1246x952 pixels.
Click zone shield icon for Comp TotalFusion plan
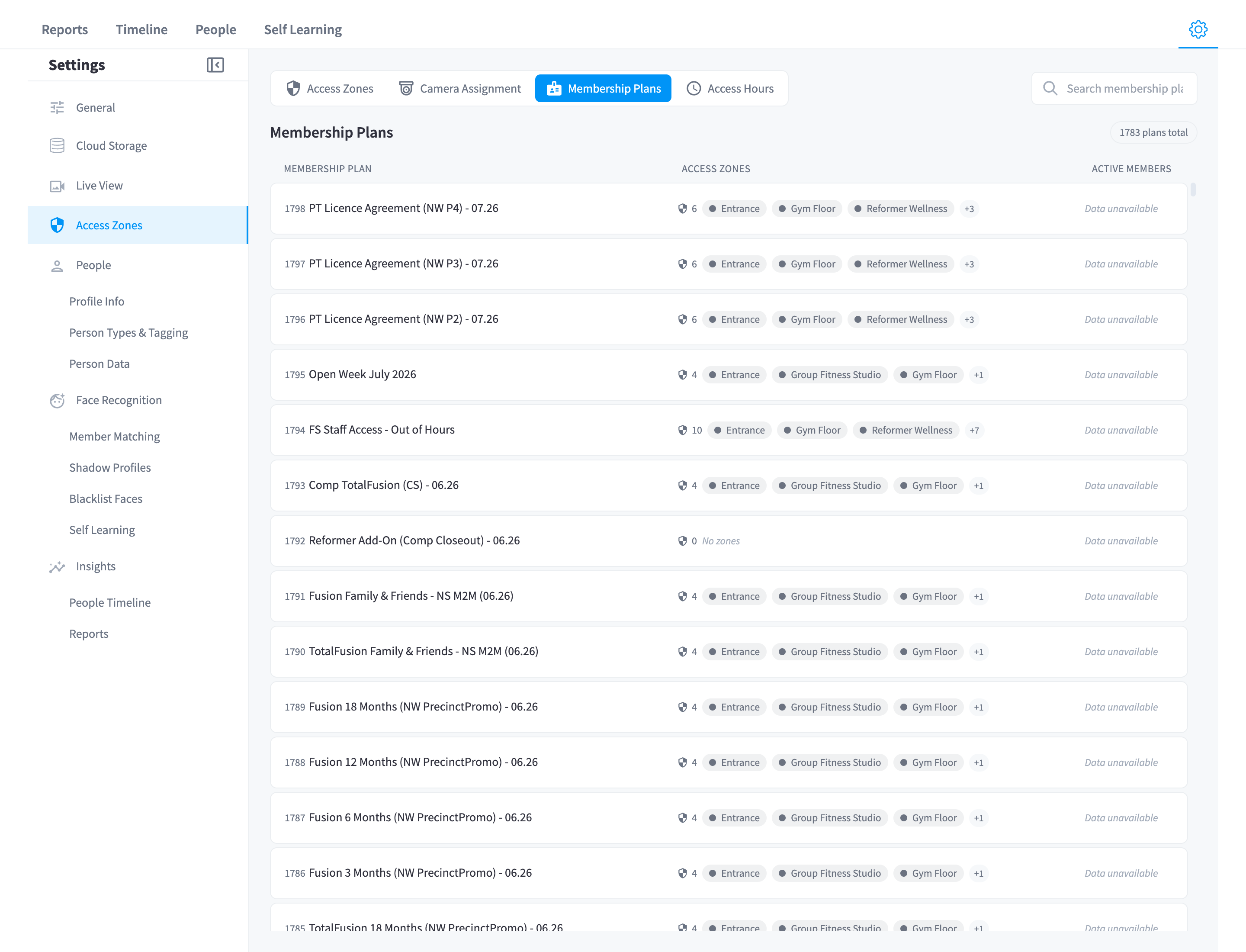pyautogui.click(x=682, y=486)
